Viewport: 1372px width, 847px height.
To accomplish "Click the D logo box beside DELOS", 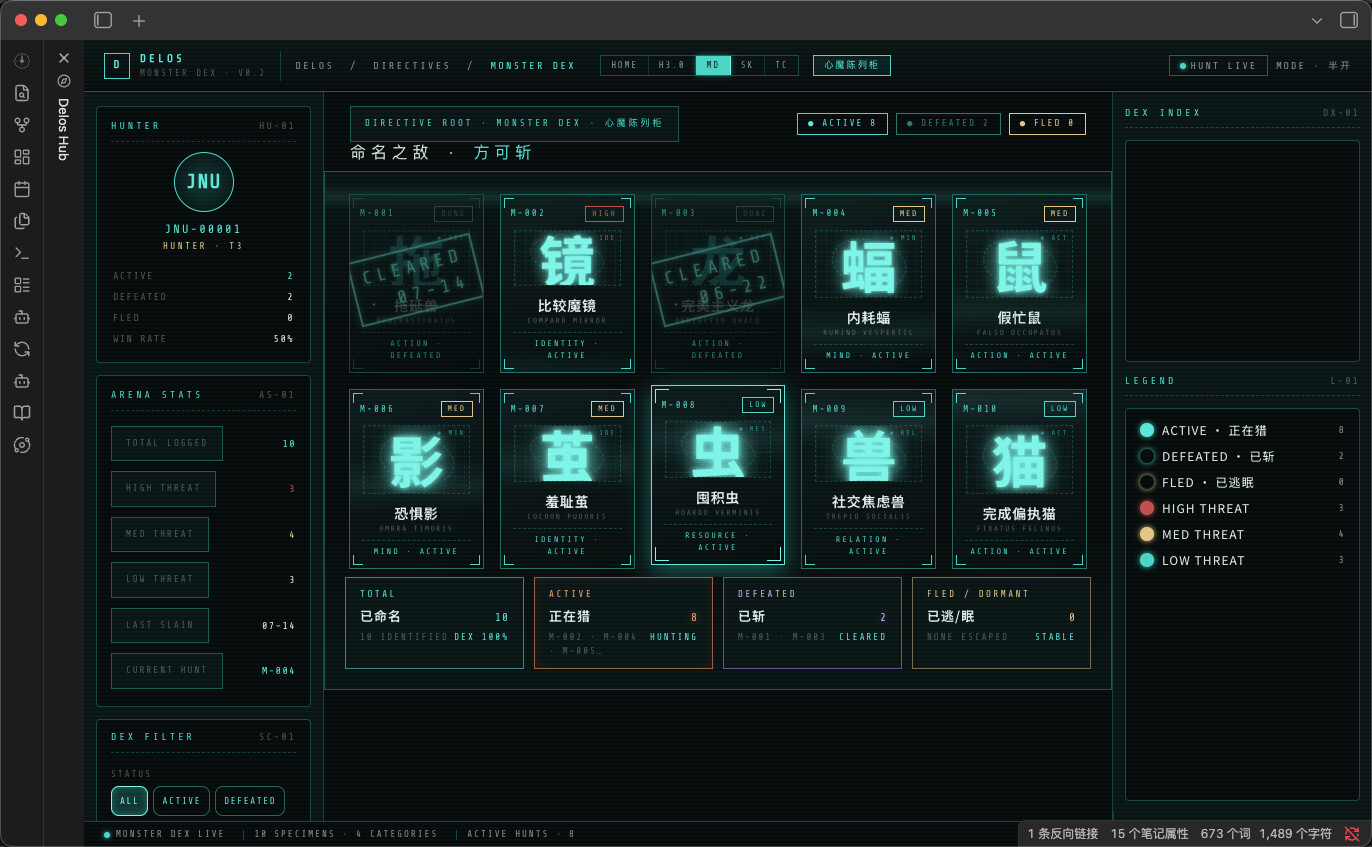I will coord(117,66).
